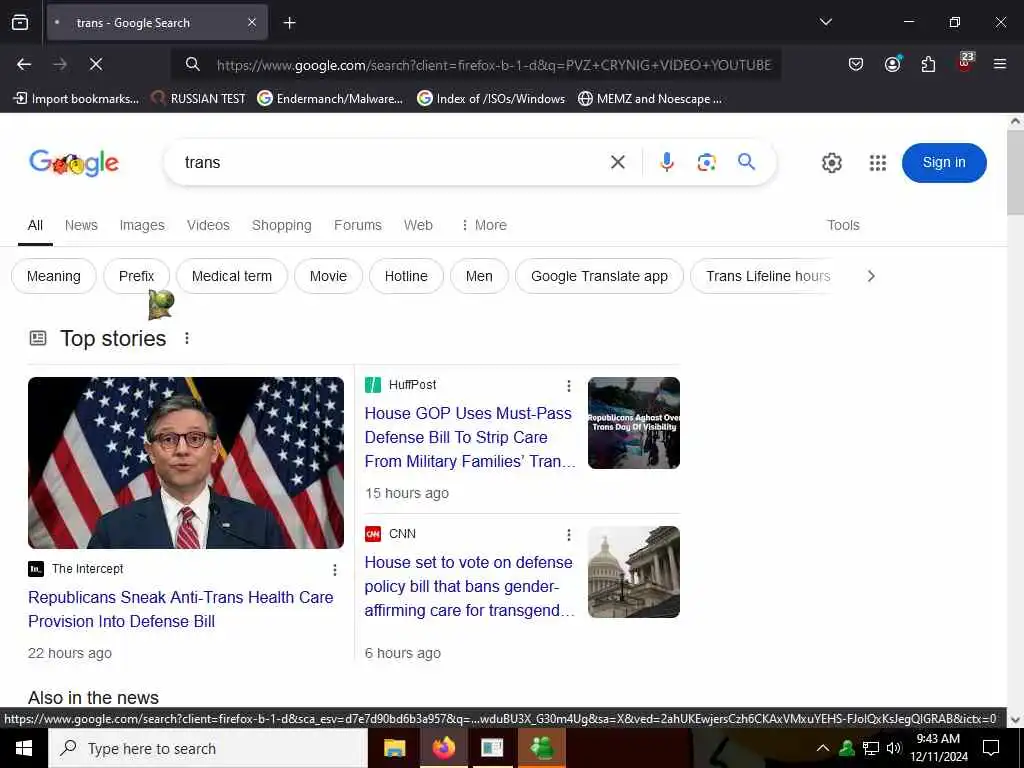Click the blue magnifier search button
1024x768 pixels.
click(746, 161)
